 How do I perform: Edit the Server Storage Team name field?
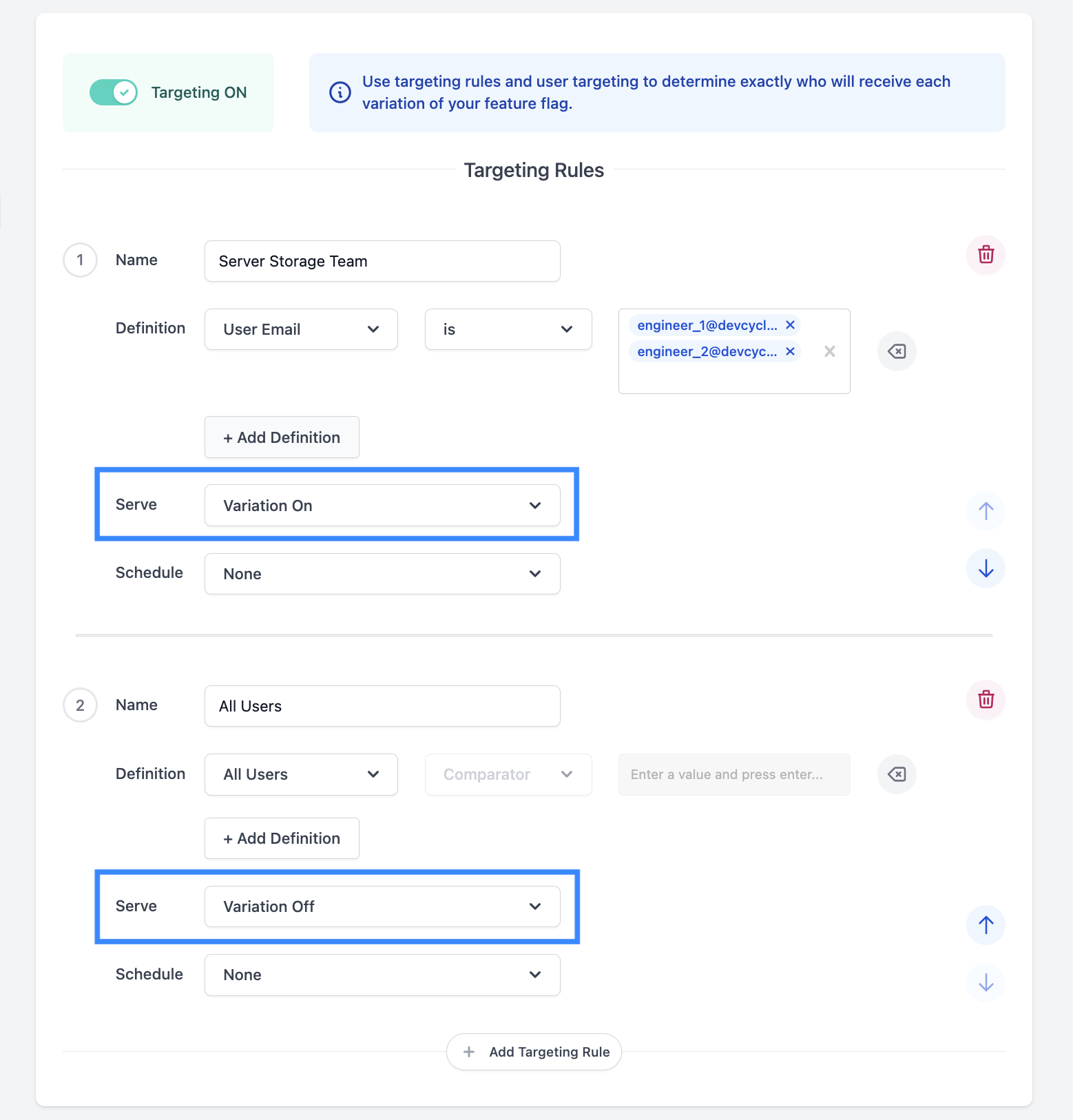click(382, 261)
